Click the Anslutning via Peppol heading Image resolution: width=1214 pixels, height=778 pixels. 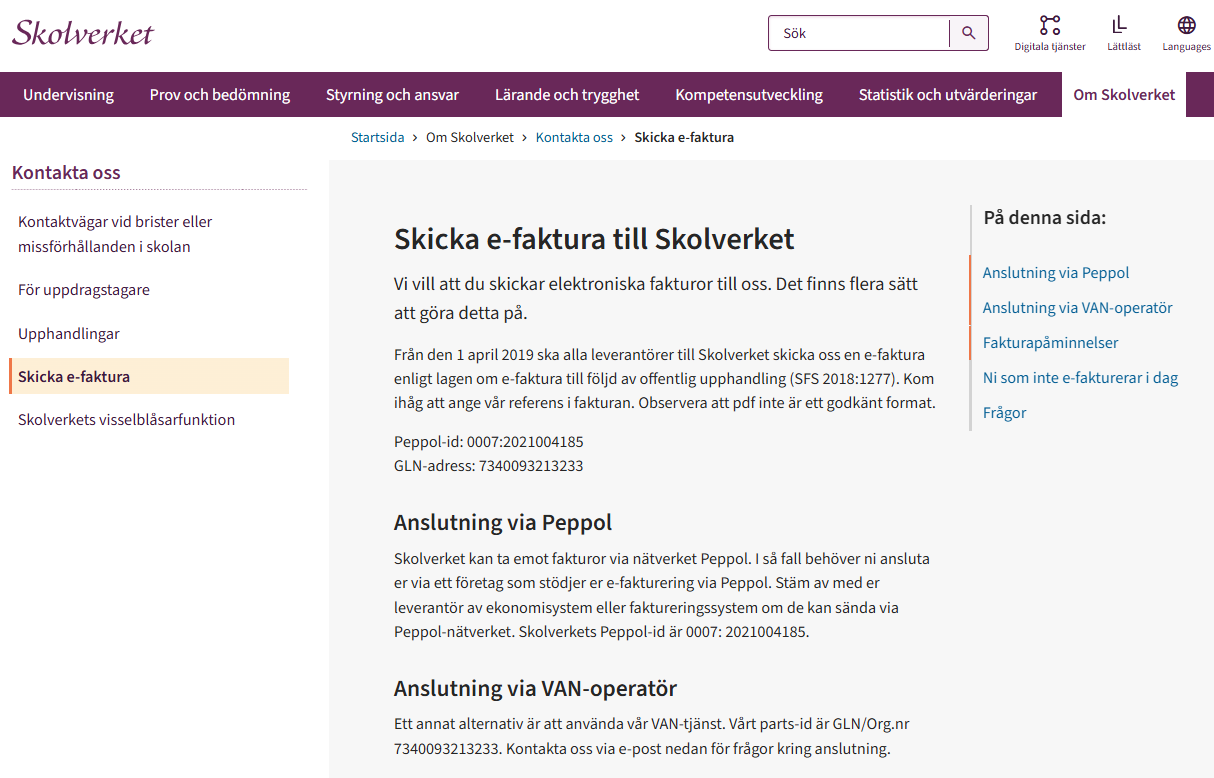(503, 522)
